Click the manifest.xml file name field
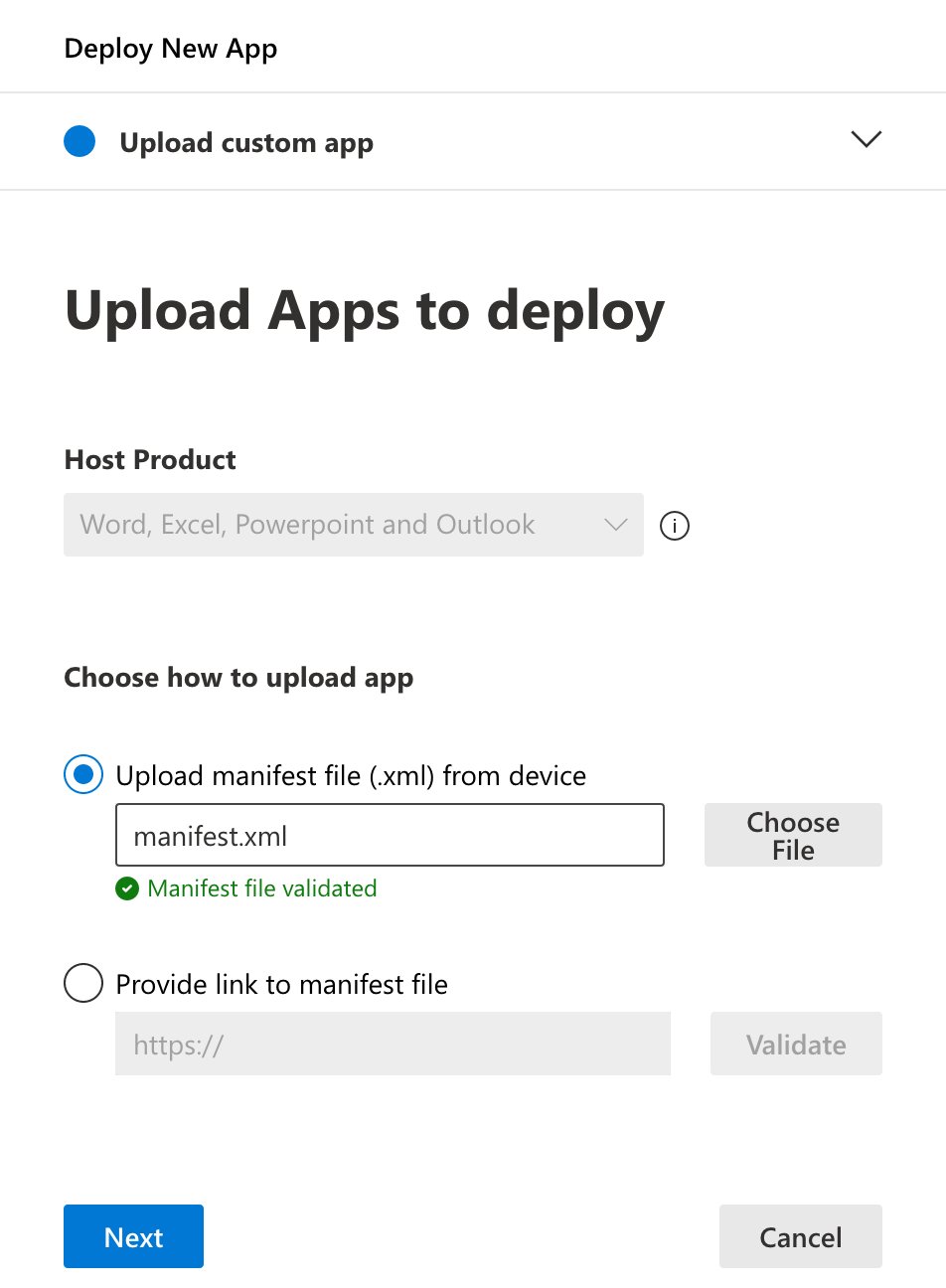Viewport: 946px width, 1288px height. pyautogui.click(x=390, y=836)
